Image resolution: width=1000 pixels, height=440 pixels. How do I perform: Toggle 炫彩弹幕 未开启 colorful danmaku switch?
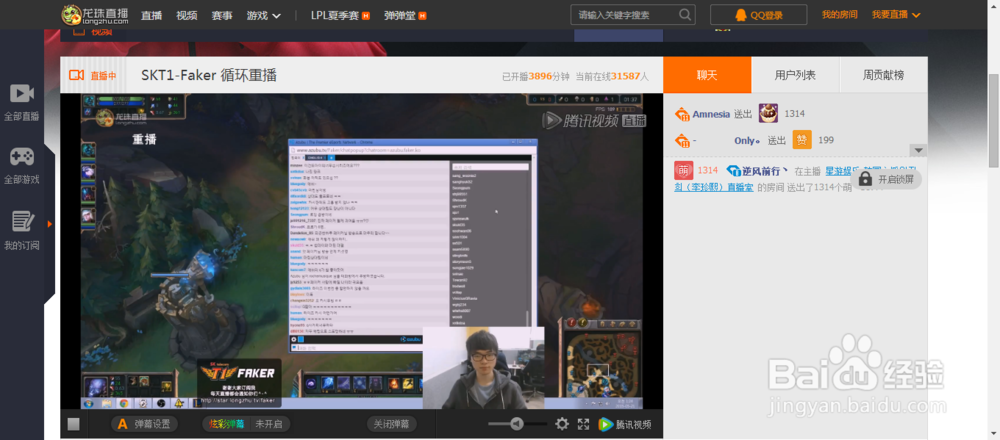coord(246,424)
